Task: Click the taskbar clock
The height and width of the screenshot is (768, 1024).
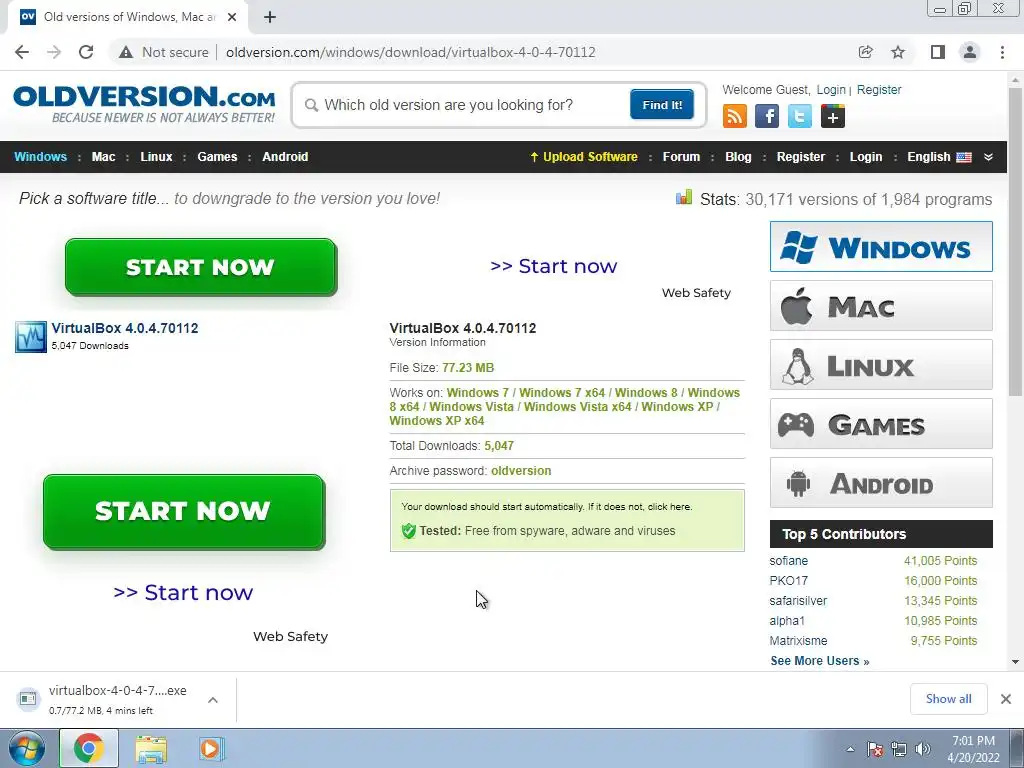Action: [x=973, y=749]
